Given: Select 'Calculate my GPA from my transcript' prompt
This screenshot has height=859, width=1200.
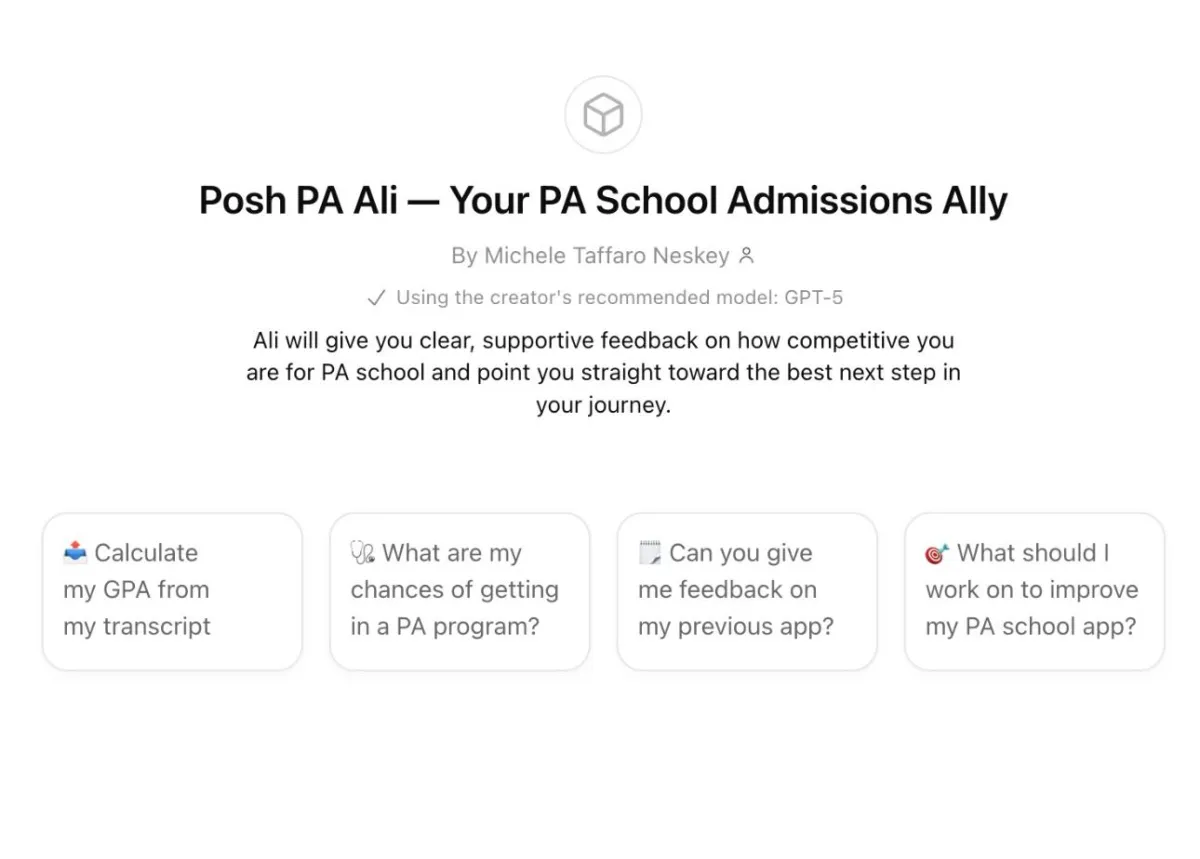Looking at the screenshot, I should (171, 590).
